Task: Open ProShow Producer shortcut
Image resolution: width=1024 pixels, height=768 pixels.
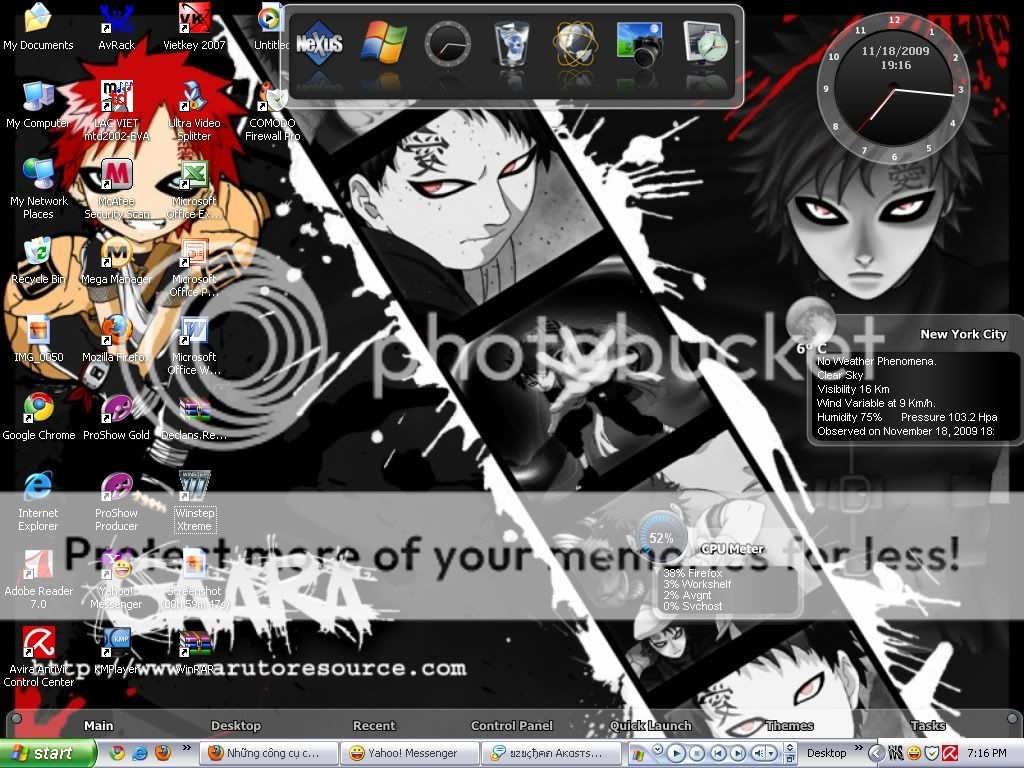Action: pos(116,502)
